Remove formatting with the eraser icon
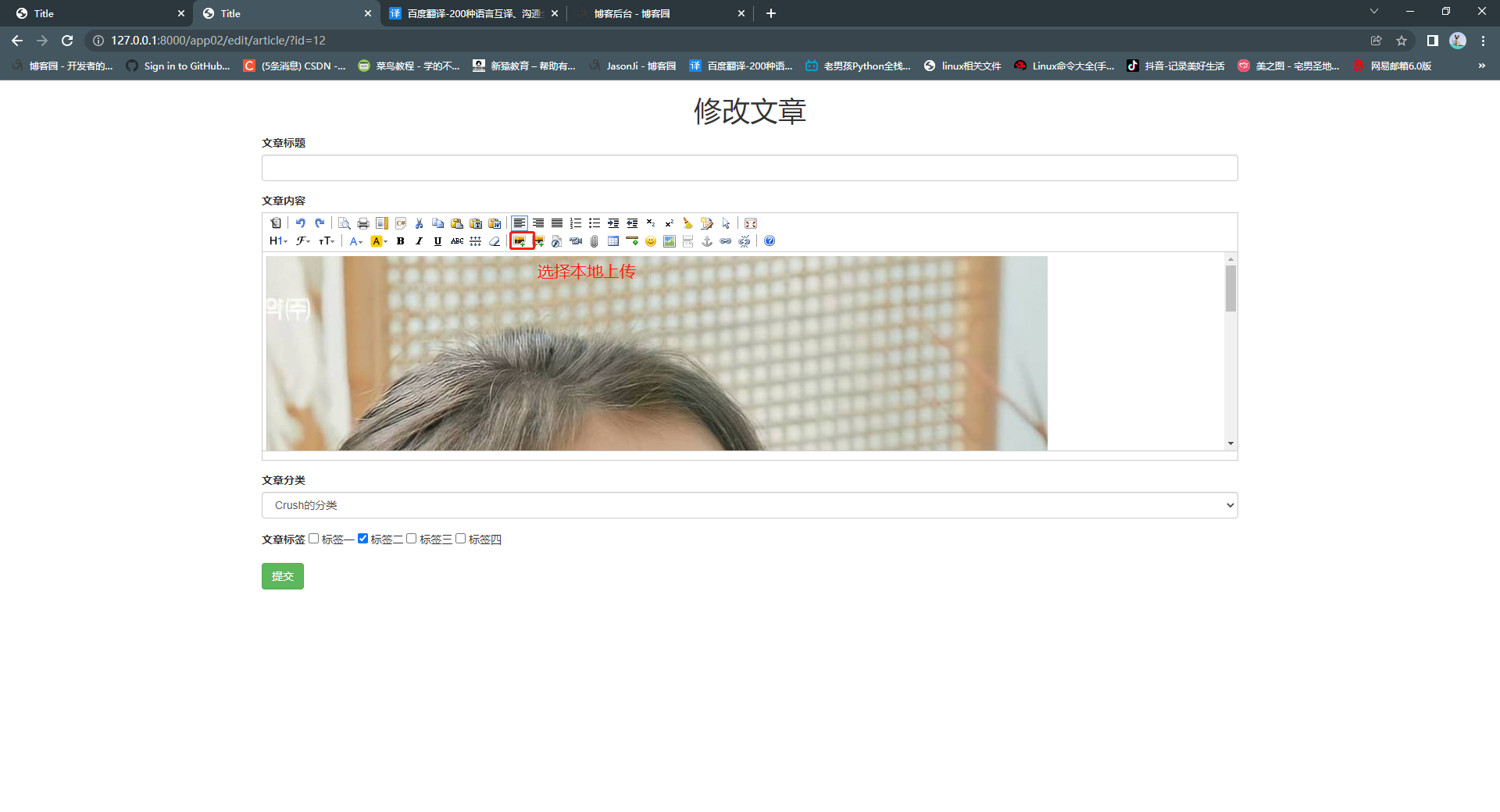The width and height of the screenshot is (1500, 812). tap(494, 241)
